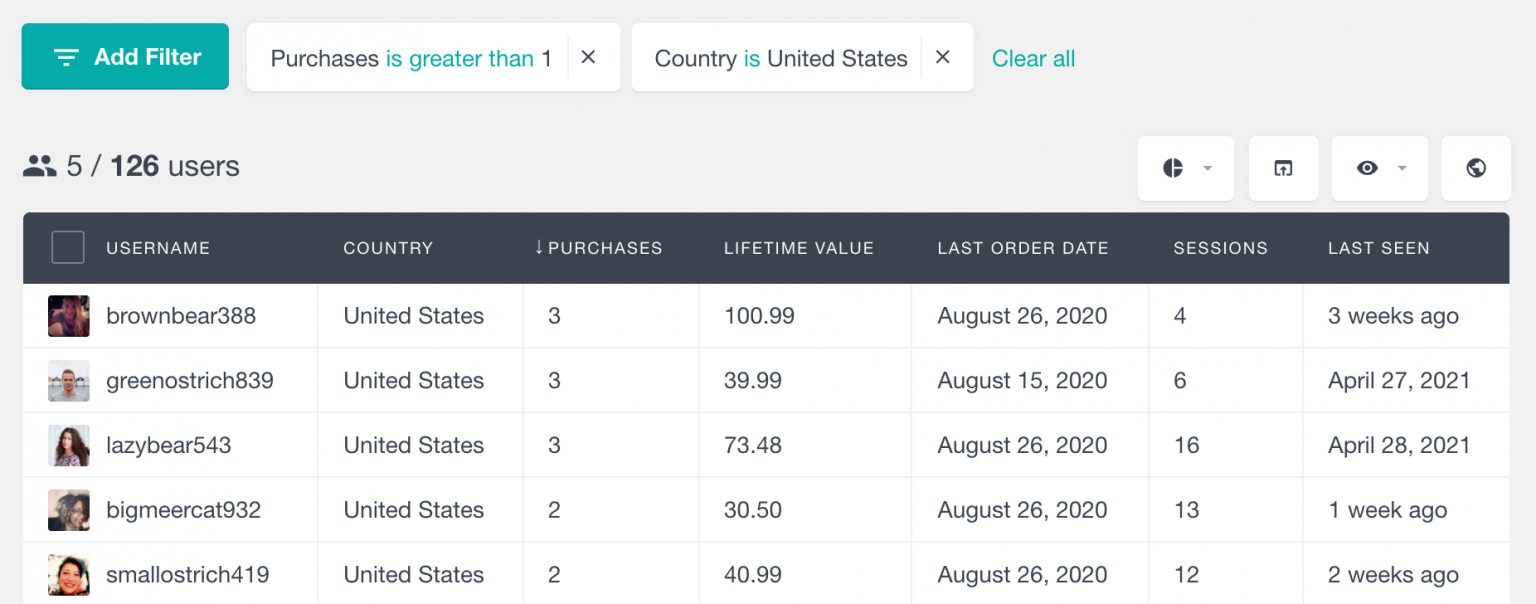The height and width of the screenshot is (604, 1536).
Task: Toggle the select-all checkbox in table header
Action: [x=67, y=247]
